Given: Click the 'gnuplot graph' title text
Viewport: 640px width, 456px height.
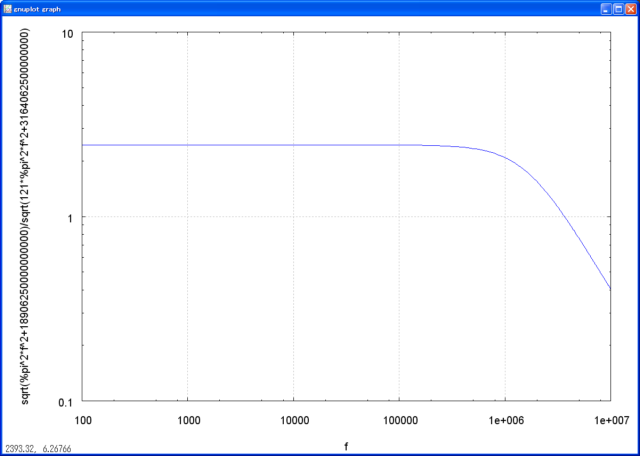Looking at the screenshot, I should (38, 9).
